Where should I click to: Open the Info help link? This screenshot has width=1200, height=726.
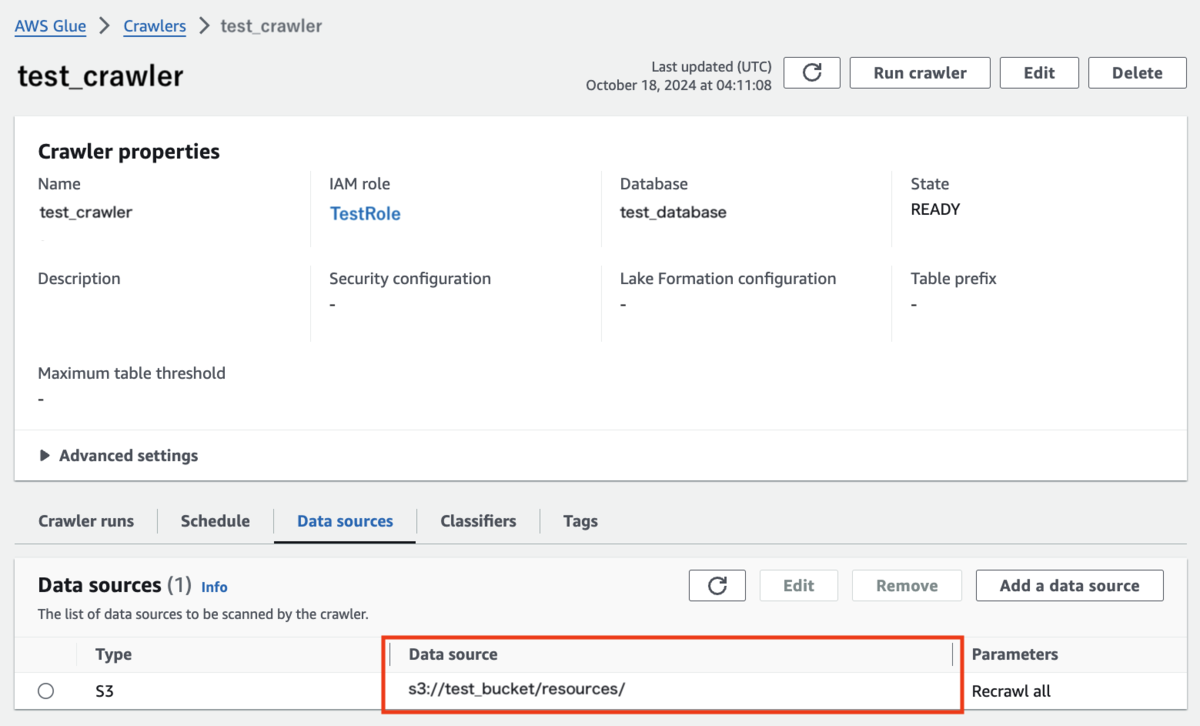(x=214, y=587)
